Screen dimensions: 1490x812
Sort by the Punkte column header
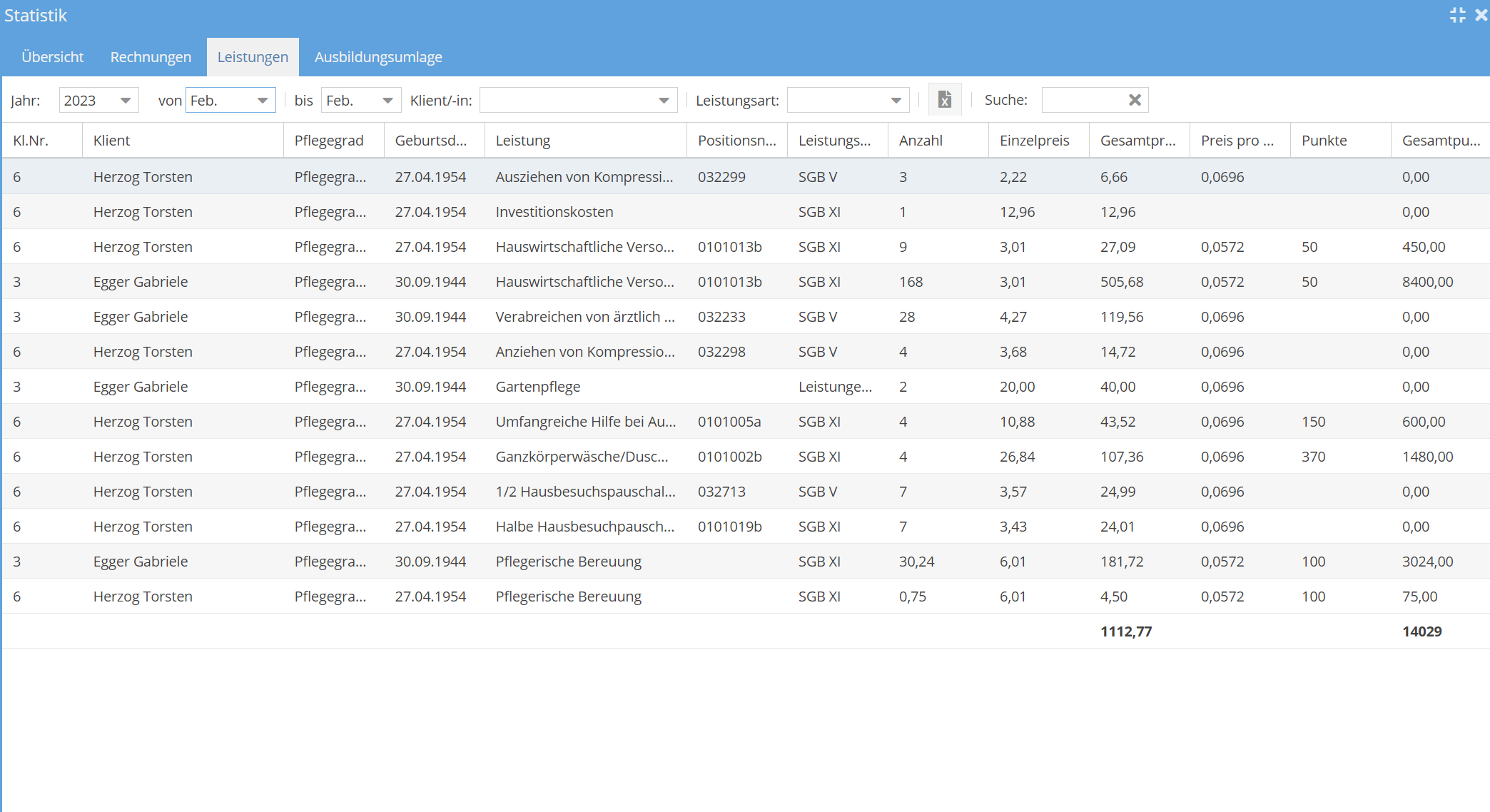(1324, 141)
